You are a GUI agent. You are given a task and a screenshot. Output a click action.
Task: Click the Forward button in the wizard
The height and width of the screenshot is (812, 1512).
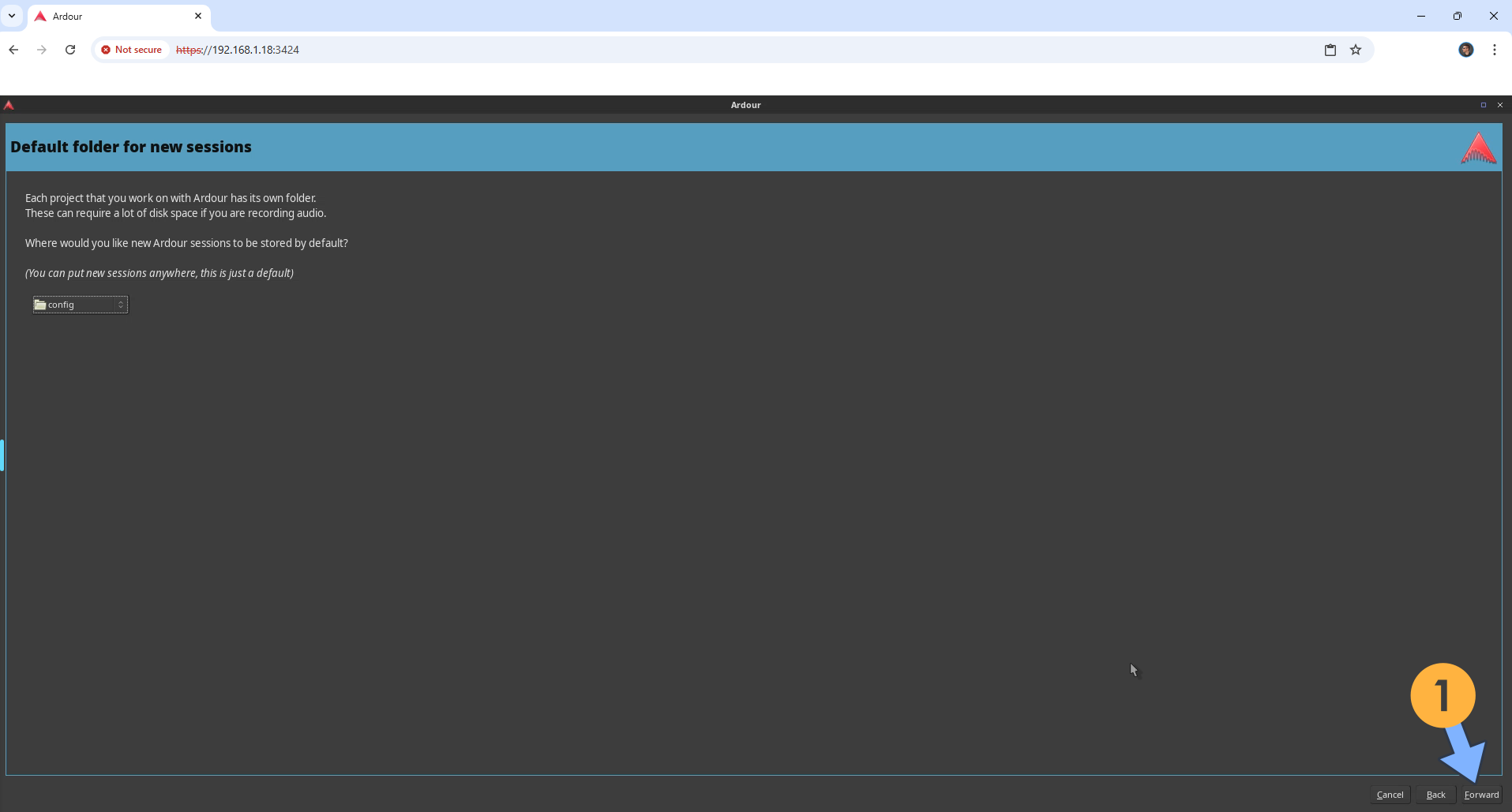click(x=1480, y=795)
